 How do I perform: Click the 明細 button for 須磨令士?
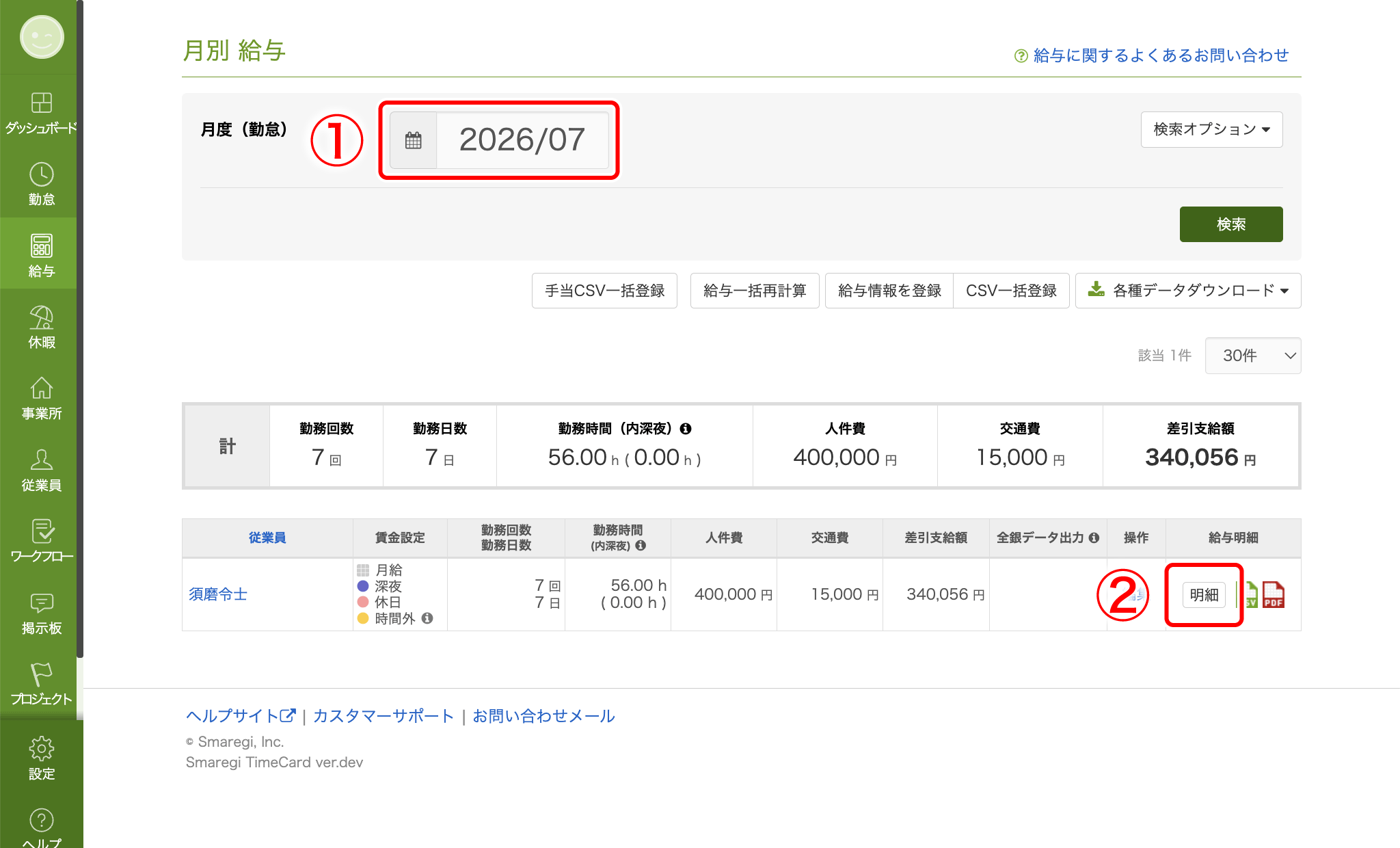click(x=1204, y=595)
